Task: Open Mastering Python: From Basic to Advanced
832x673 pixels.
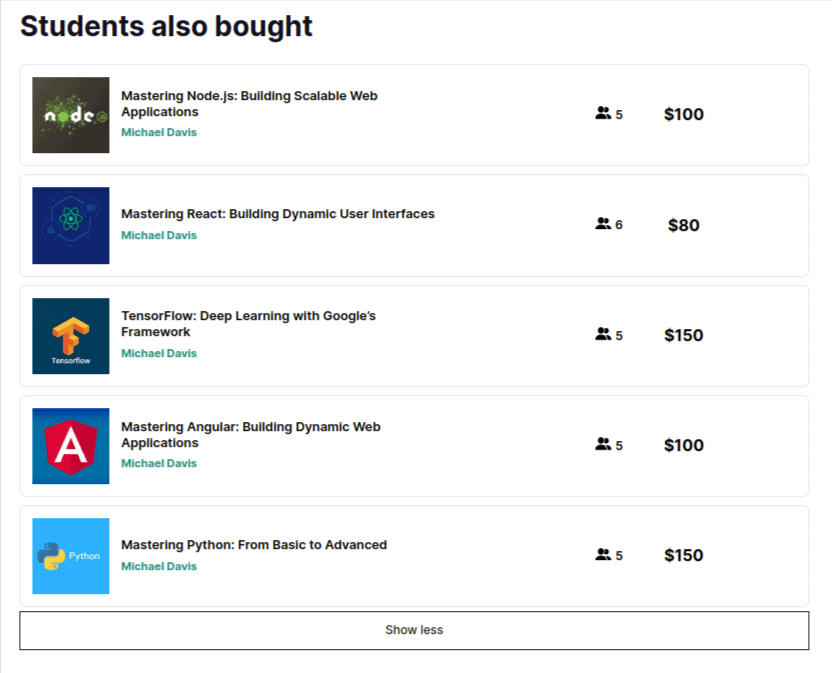Action: [x=253, y=545]
